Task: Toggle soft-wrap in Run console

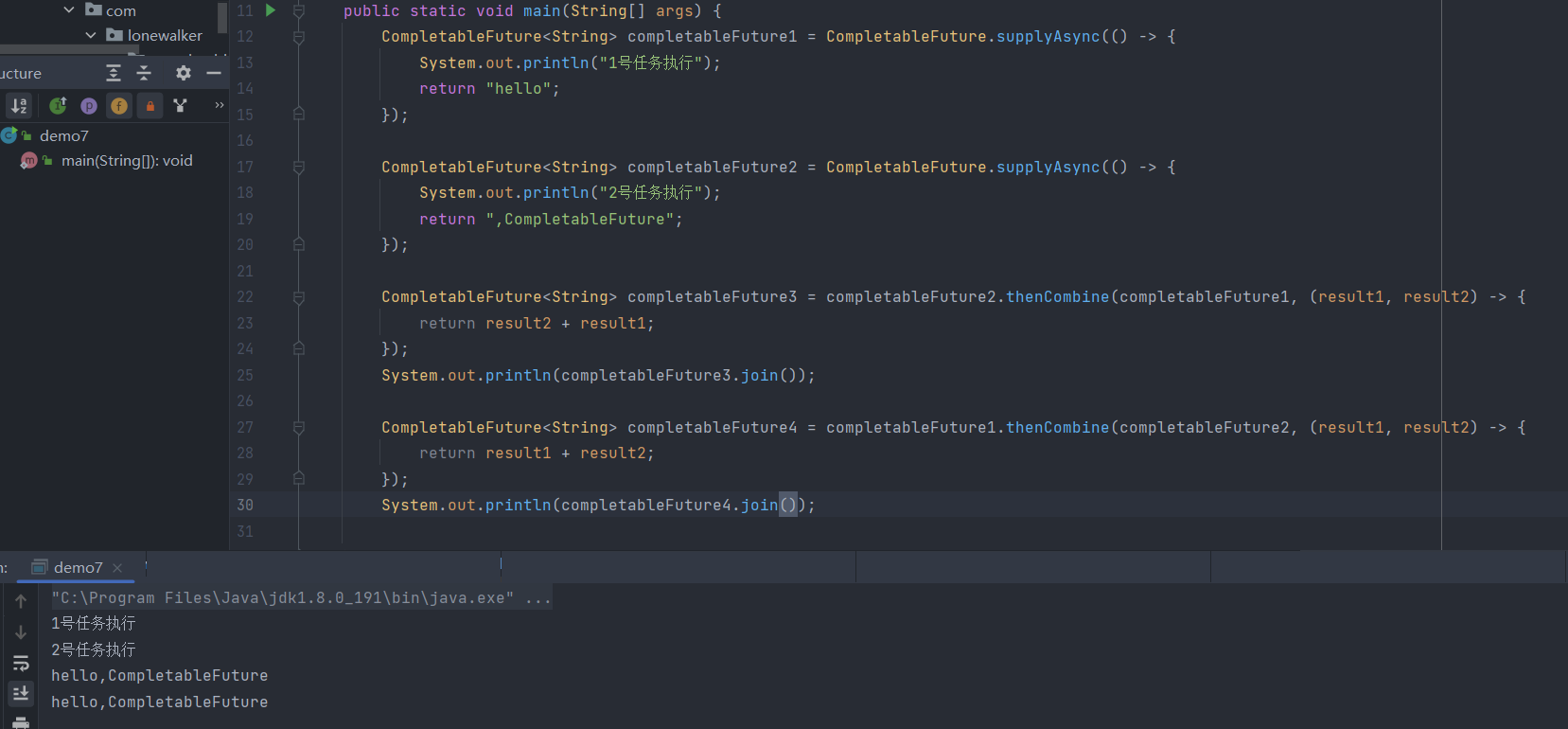Action: click(x=21, y=663)
